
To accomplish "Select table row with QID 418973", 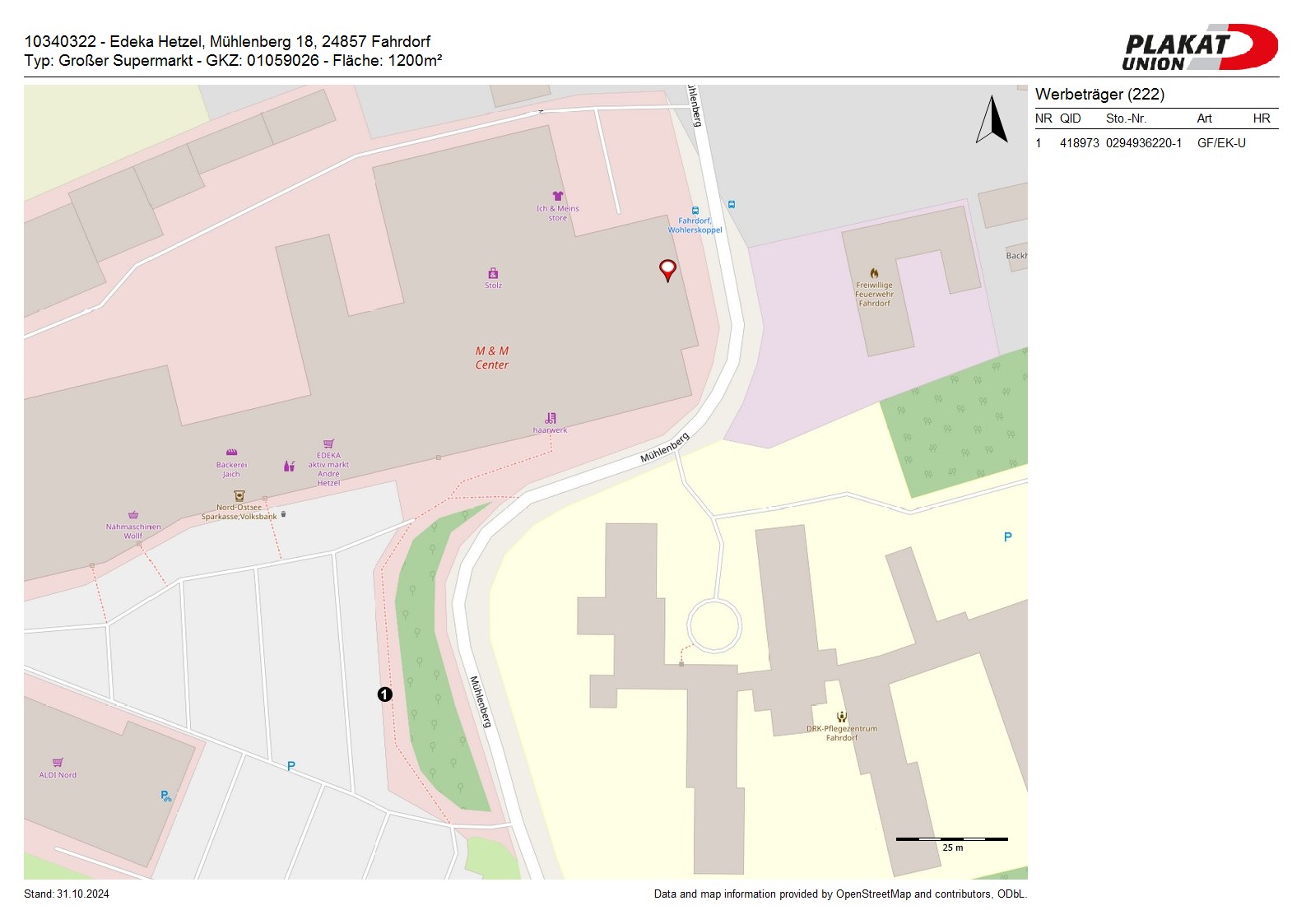I will point(1155,143).
